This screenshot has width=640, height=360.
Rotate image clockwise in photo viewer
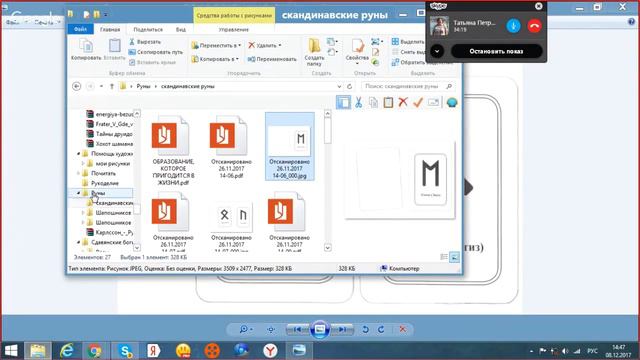pos(381,329)
